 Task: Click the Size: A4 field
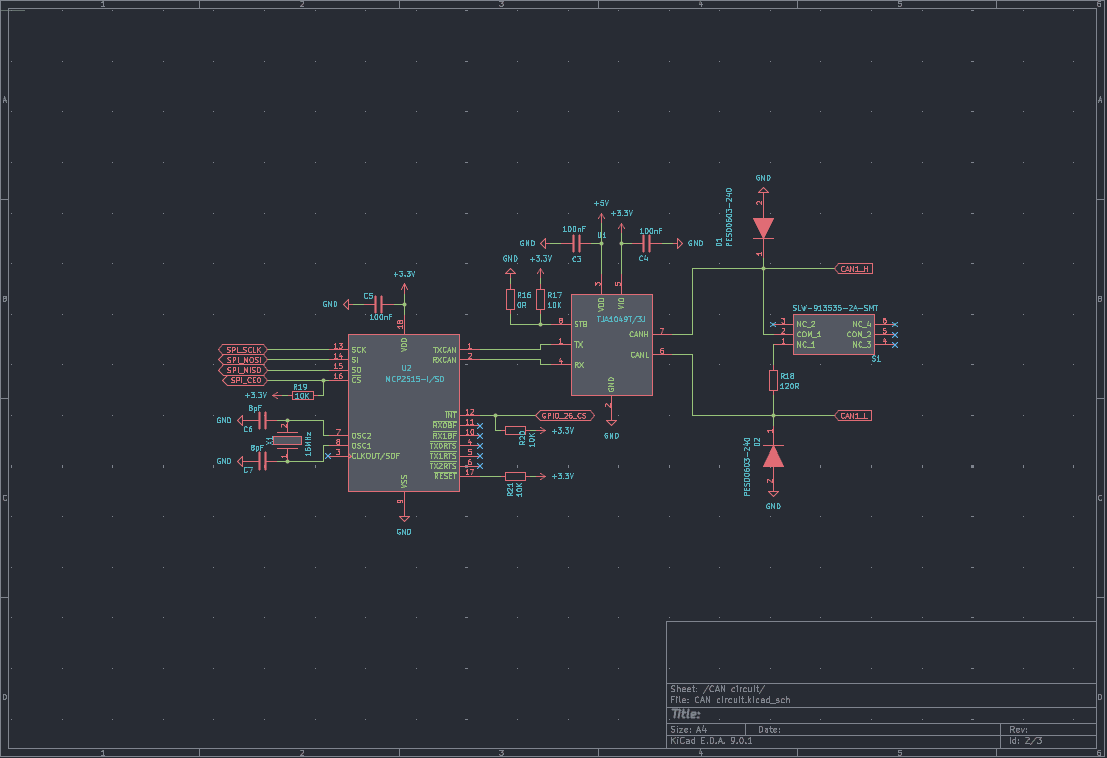coord(688,730)
